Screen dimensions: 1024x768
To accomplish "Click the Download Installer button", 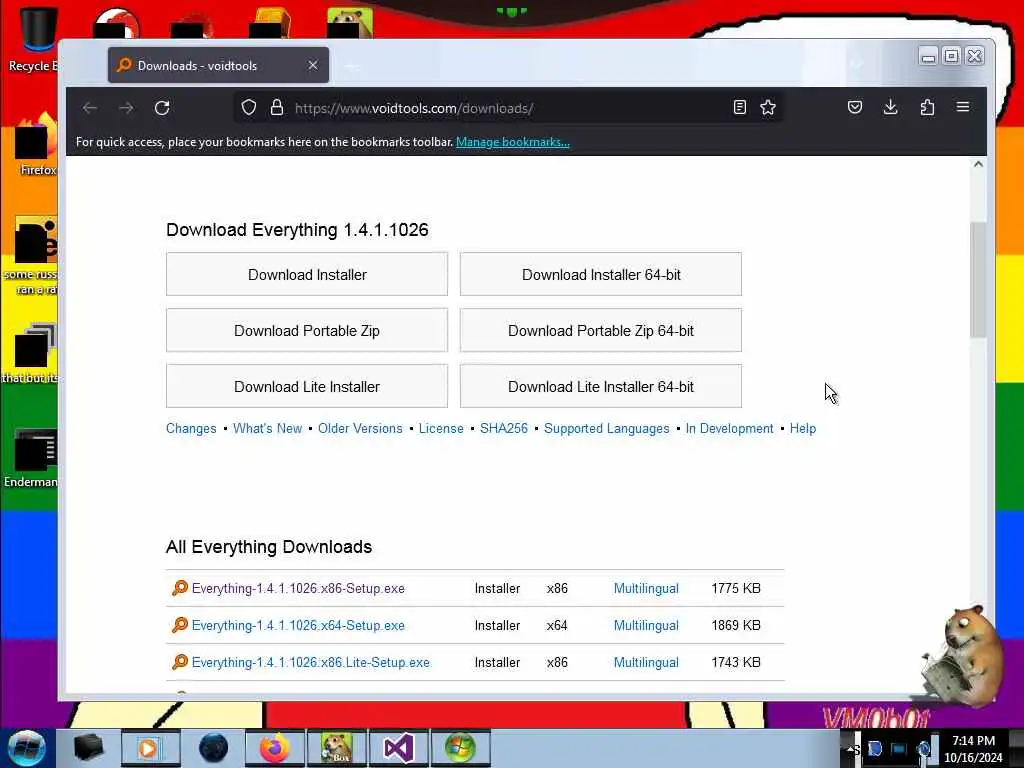I will (307, 274).
